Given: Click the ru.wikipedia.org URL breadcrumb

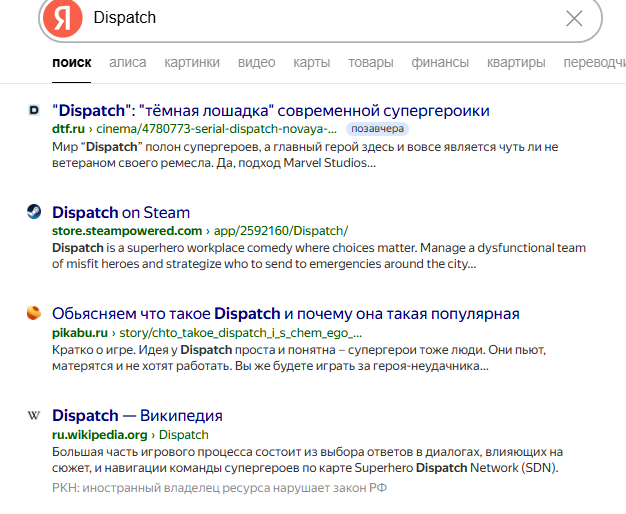Looking at the screenshot, I should [x=100, y=435].
